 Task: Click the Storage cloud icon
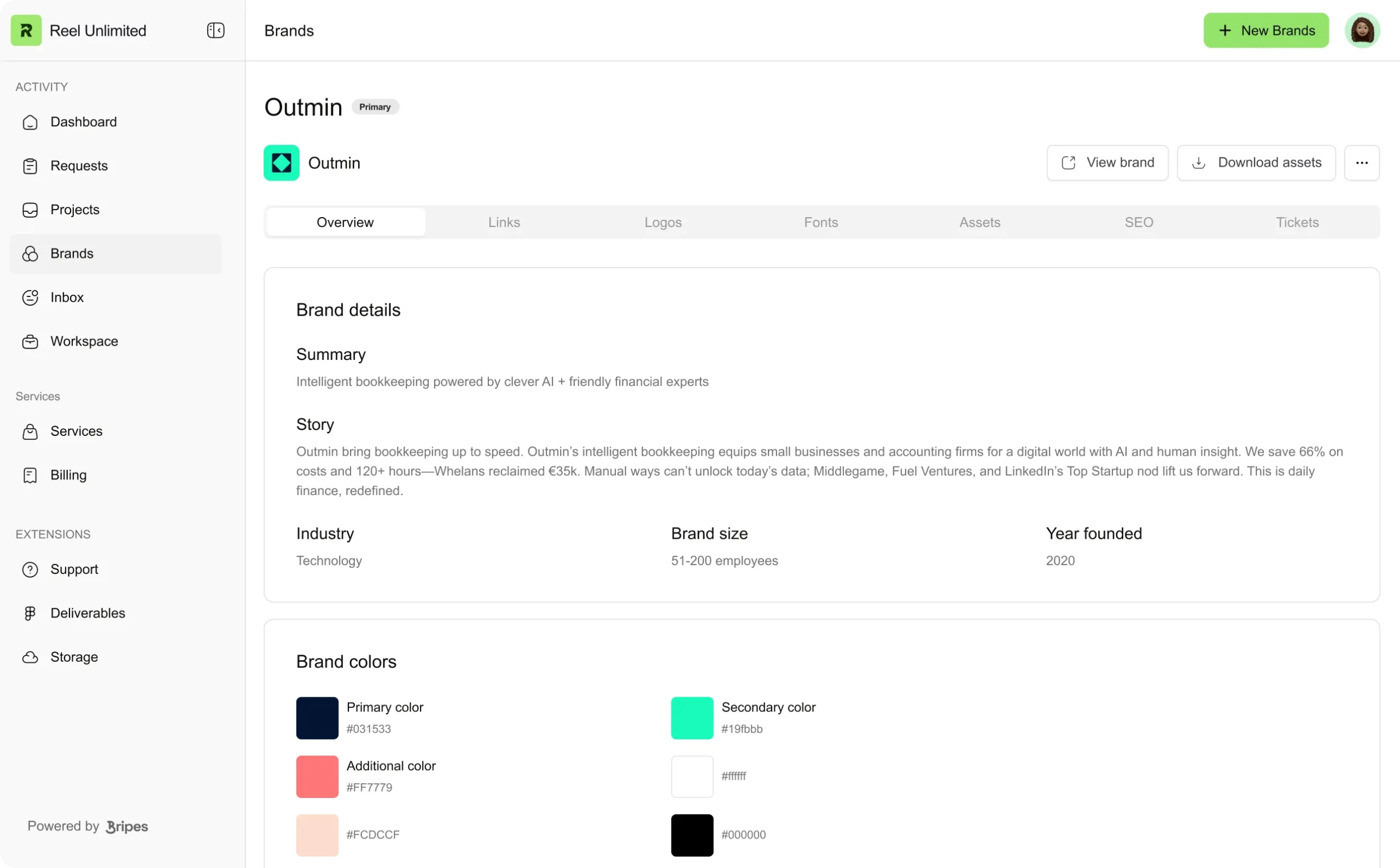point(30,657)
